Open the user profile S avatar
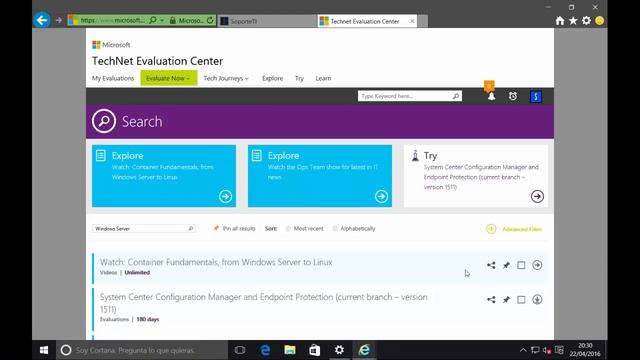The image size is (640, 360). click(536, 97)
